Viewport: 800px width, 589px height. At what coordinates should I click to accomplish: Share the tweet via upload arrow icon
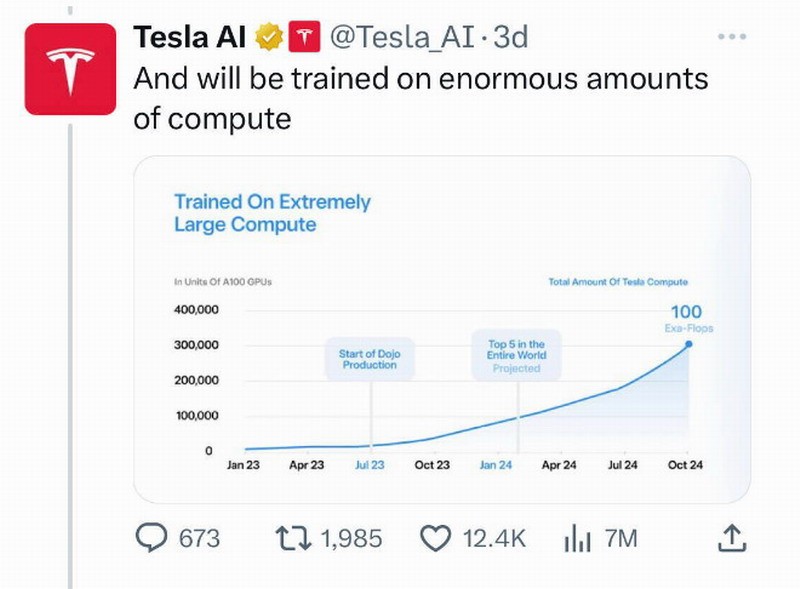click(732, 539)
